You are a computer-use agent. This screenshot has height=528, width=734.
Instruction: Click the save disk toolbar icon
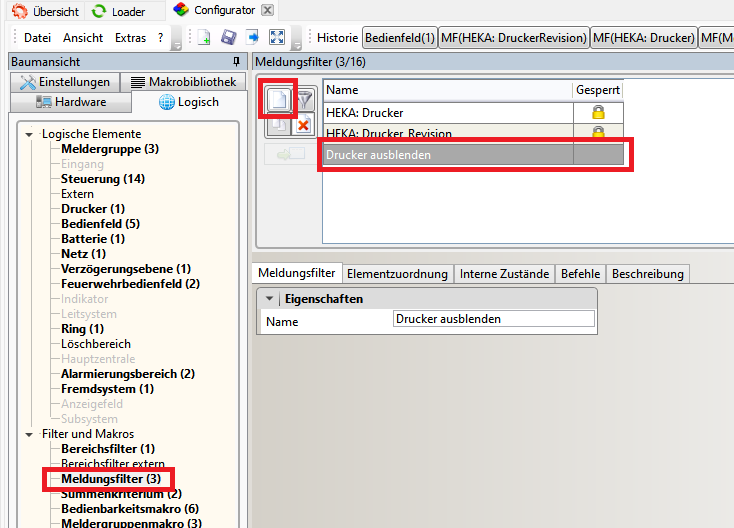click(x=228, y=37)
